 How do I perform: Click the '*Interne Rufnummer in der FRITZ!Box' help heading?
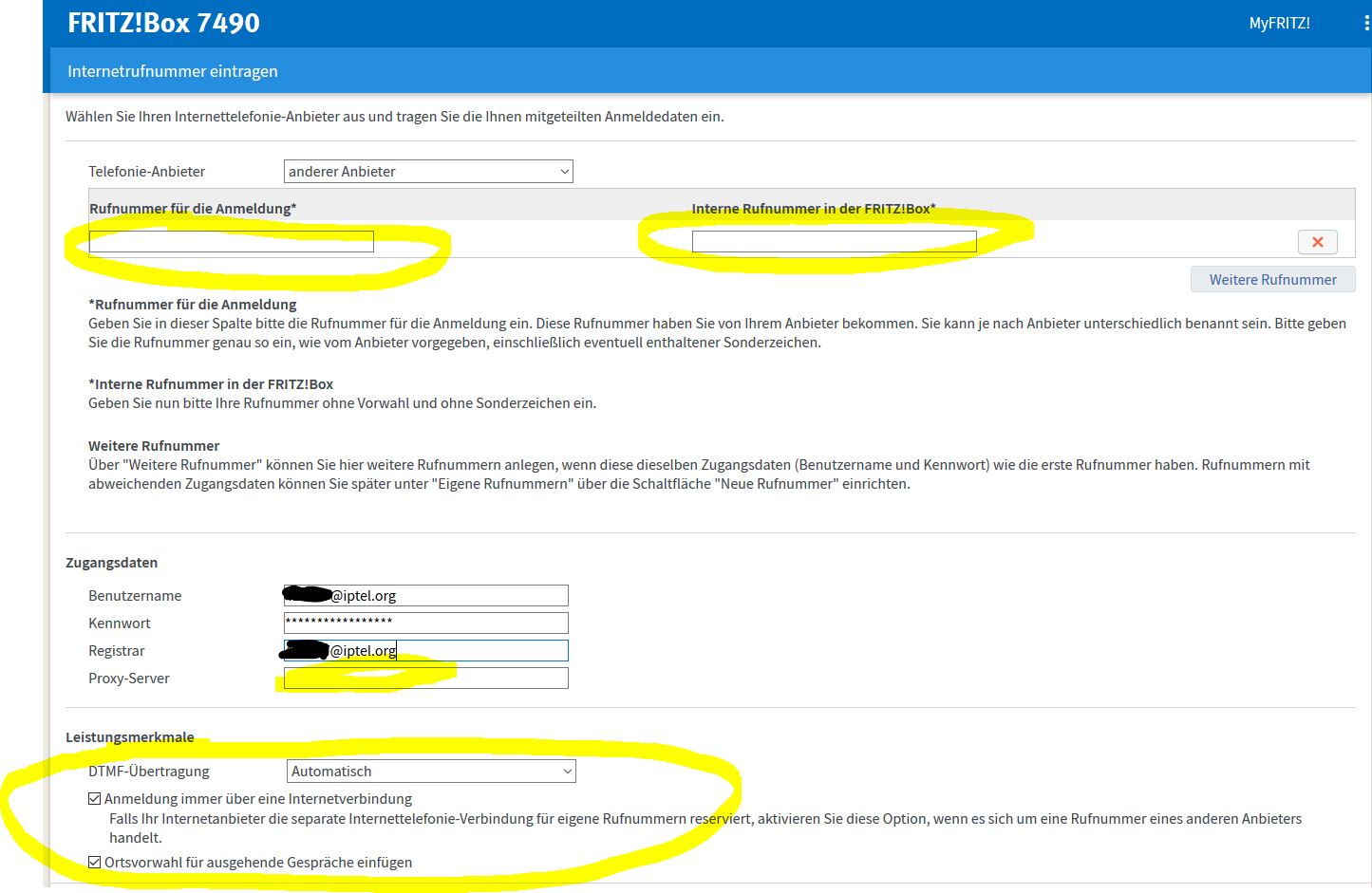point(211,384)
